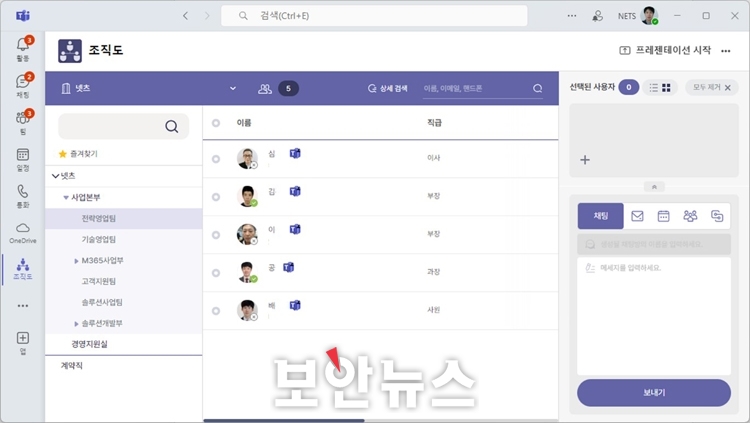The height and width of the screenshot is (423, 750).
Task: Click the 이름, 이메일, 핸드폰 search field
Action: pyautogui.click(x=474, y=88)
